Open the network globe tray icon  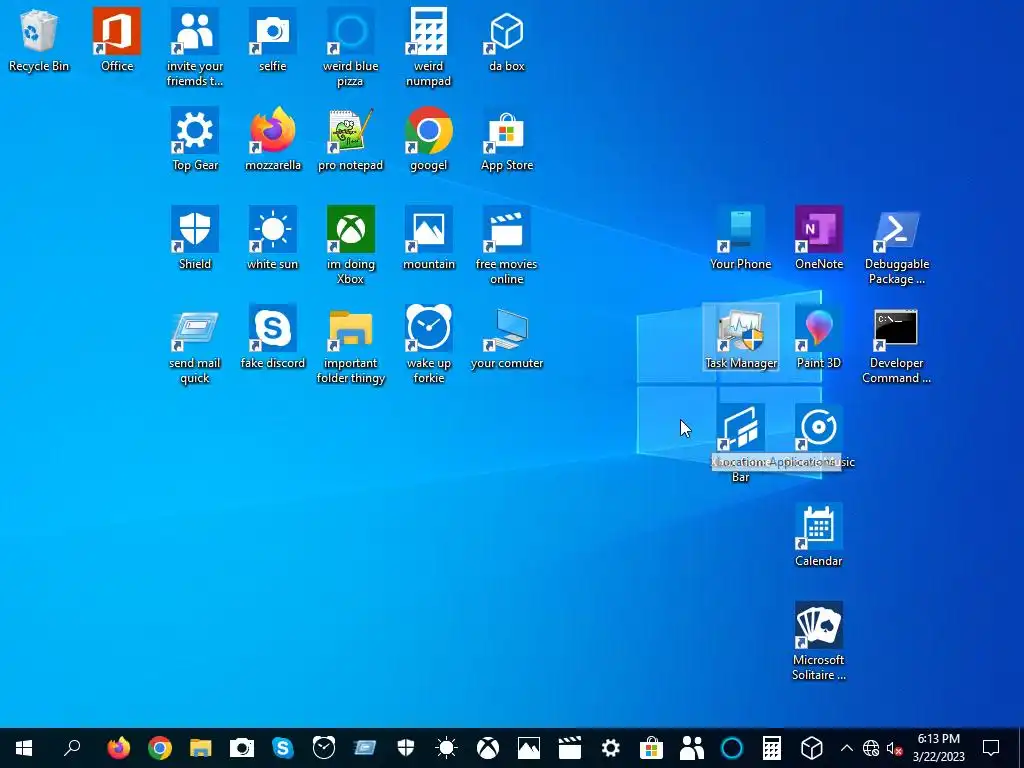[x=871, y=748]
